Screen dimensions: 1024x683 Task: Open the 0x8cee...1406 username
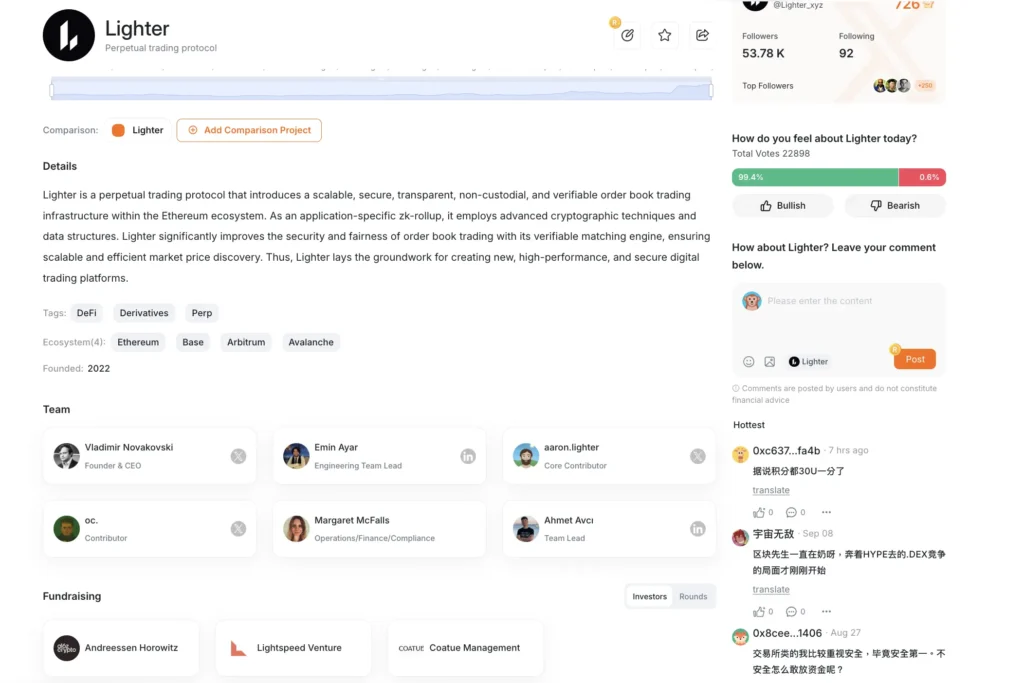click(787, 633)
